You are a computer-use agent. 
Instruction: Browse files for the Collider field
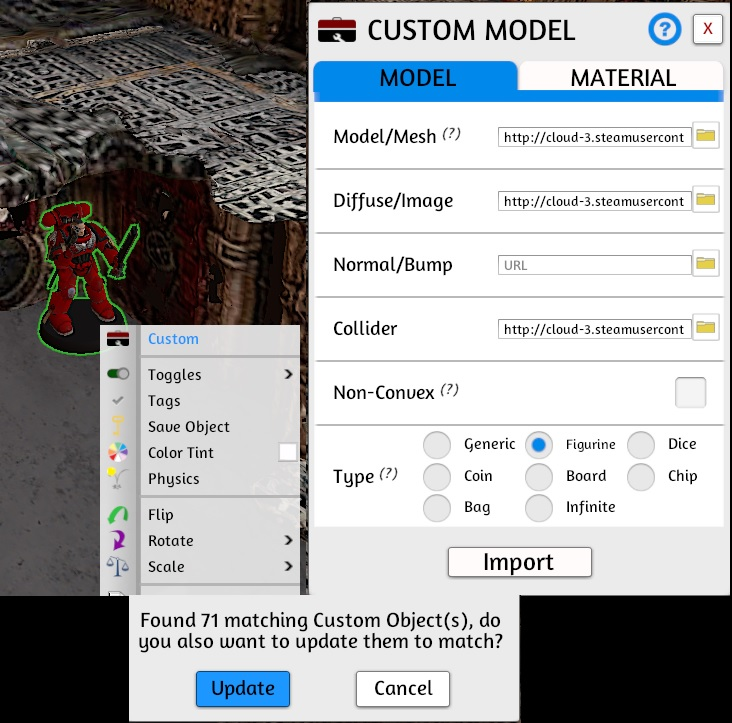pyautogui.click(x=705, y=328)
